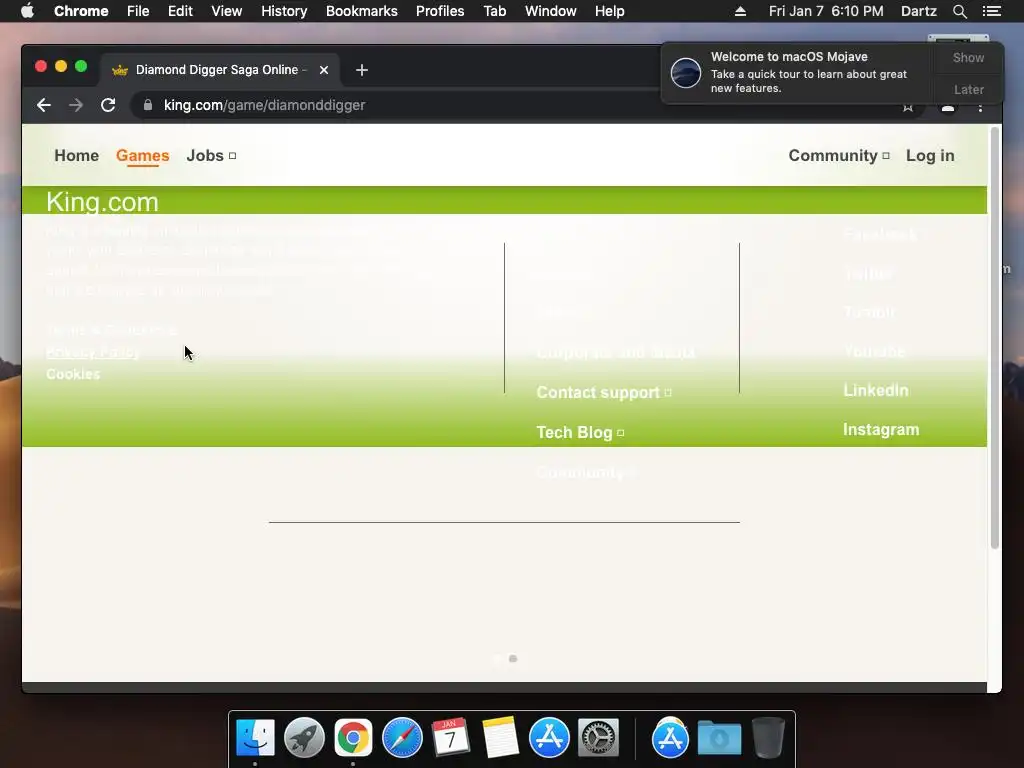The width and height of the screenshot is (1024, 768).
Task: Visit the LinkedIn link
Action: pyautogui.click(x=876, y=391)
